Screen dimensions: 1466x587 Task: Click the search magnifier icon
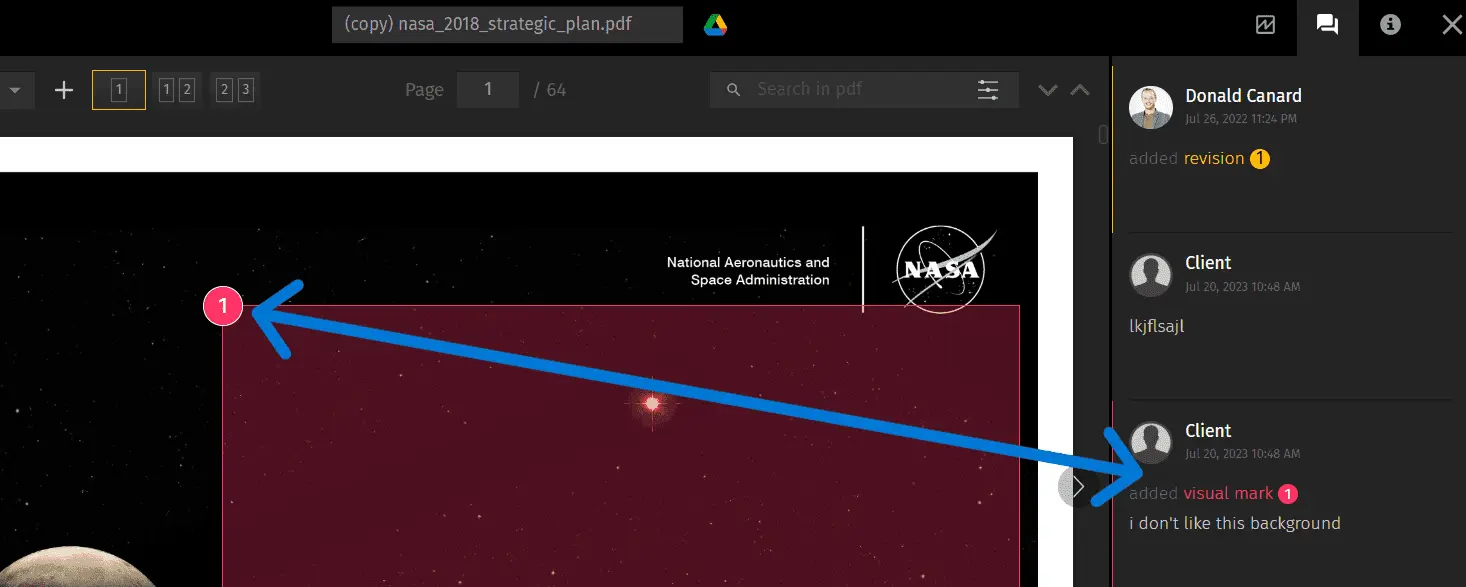coord(732,89)
